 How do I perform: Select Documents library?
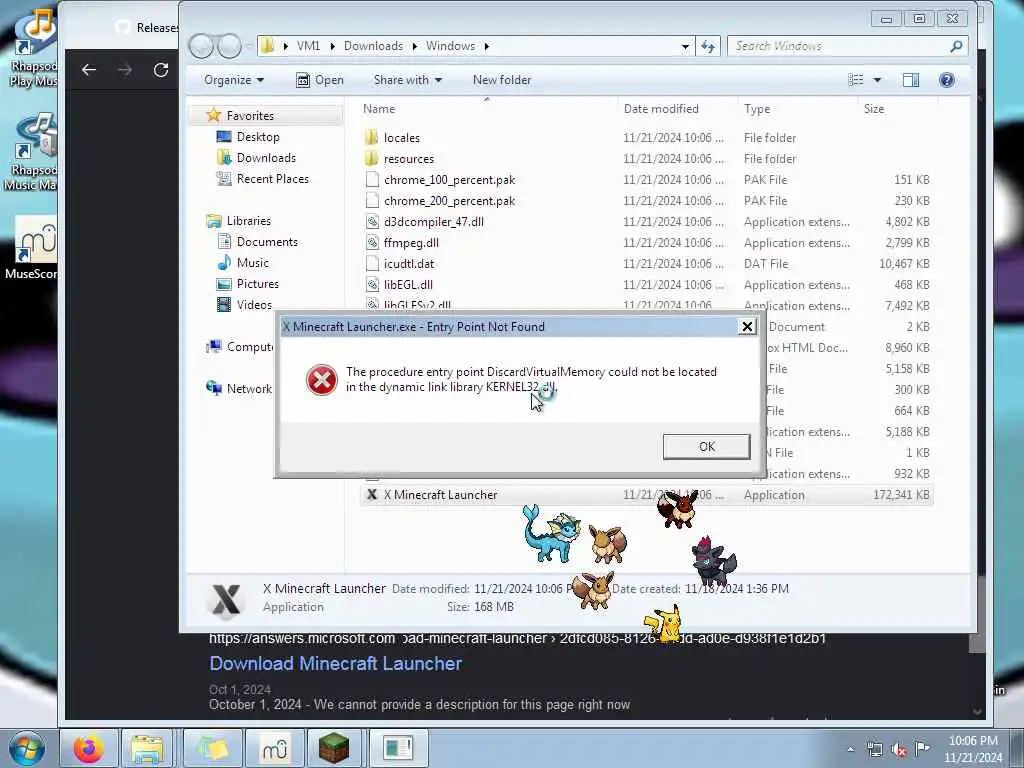(x=267, y=242)
